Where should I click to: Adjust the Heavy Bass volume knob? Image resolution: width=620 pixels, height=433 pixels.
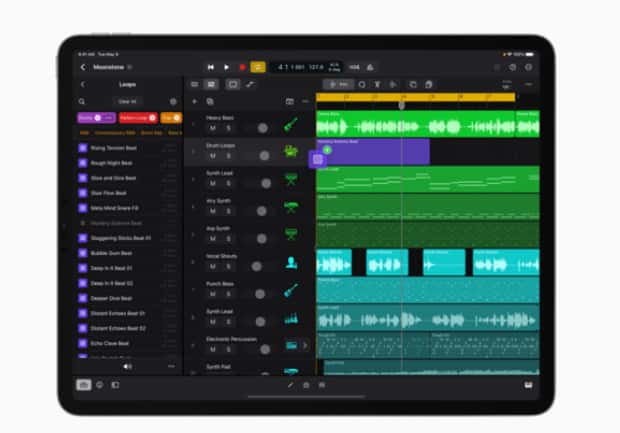tap(262, 128)
